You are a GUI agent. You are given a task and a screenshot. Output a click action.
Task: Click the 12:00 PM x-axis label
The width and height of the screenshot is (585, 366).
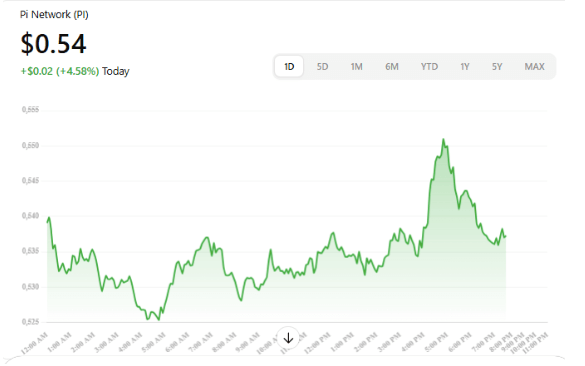(x=317, y=343)
